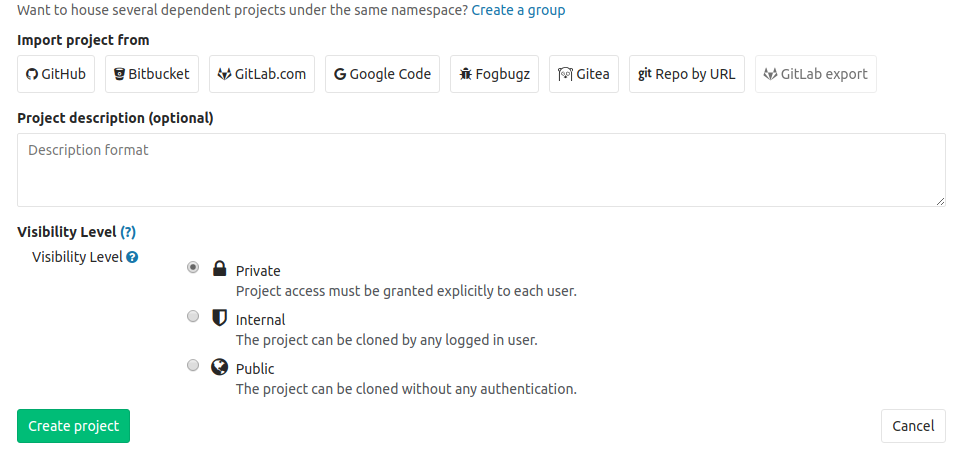Screen dimensions: 961x472
Task: Cancel the new project form
Action: coord(913,426)
